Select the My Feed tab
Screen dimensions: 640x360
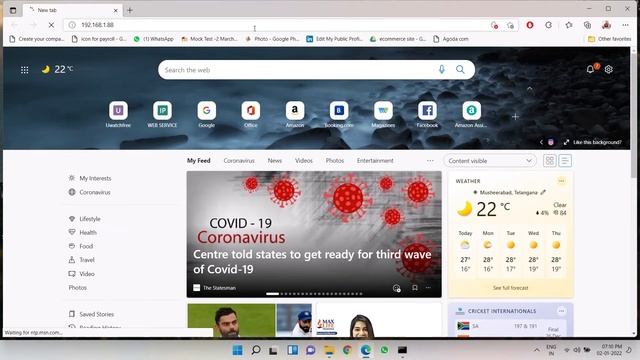click(199, 161)
